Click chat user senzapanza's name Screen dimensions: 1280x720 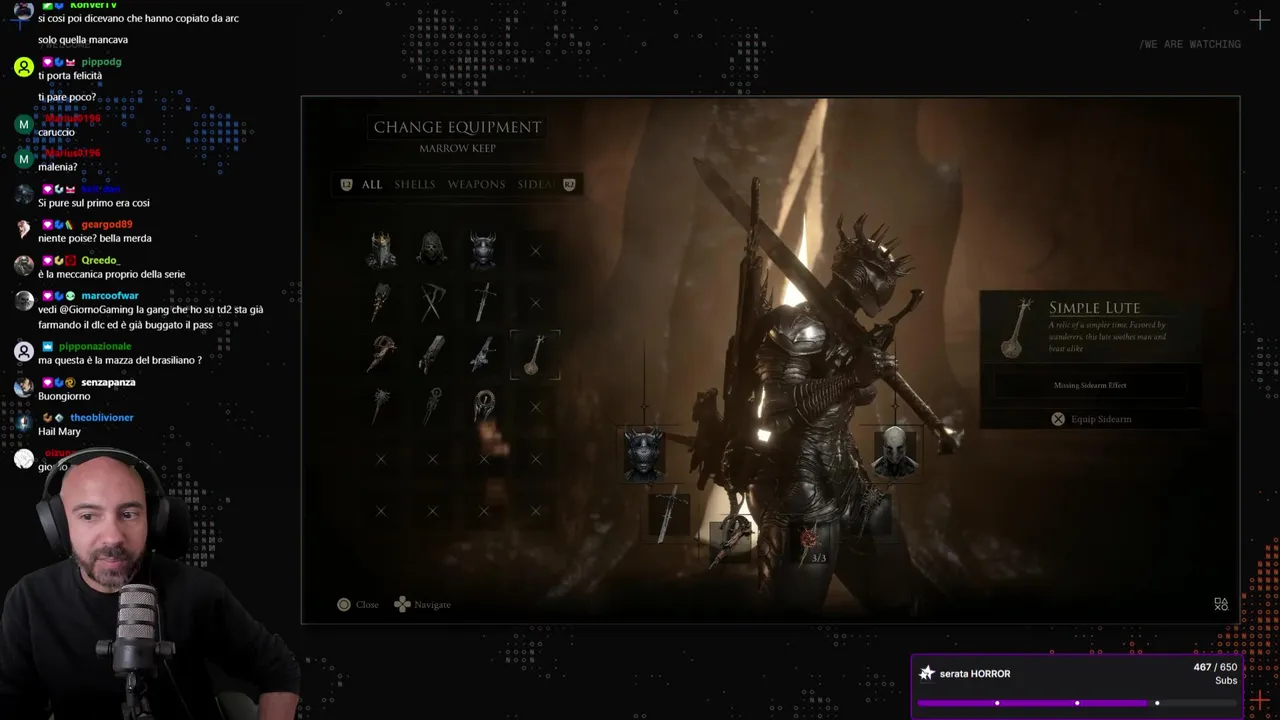(x=108, y=382)
